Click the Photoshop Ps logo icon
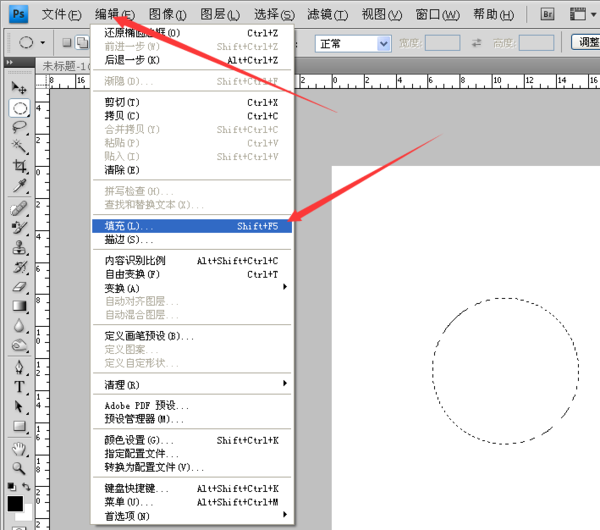The height and width of the screenshot is (530, 600). pos(18,14)
